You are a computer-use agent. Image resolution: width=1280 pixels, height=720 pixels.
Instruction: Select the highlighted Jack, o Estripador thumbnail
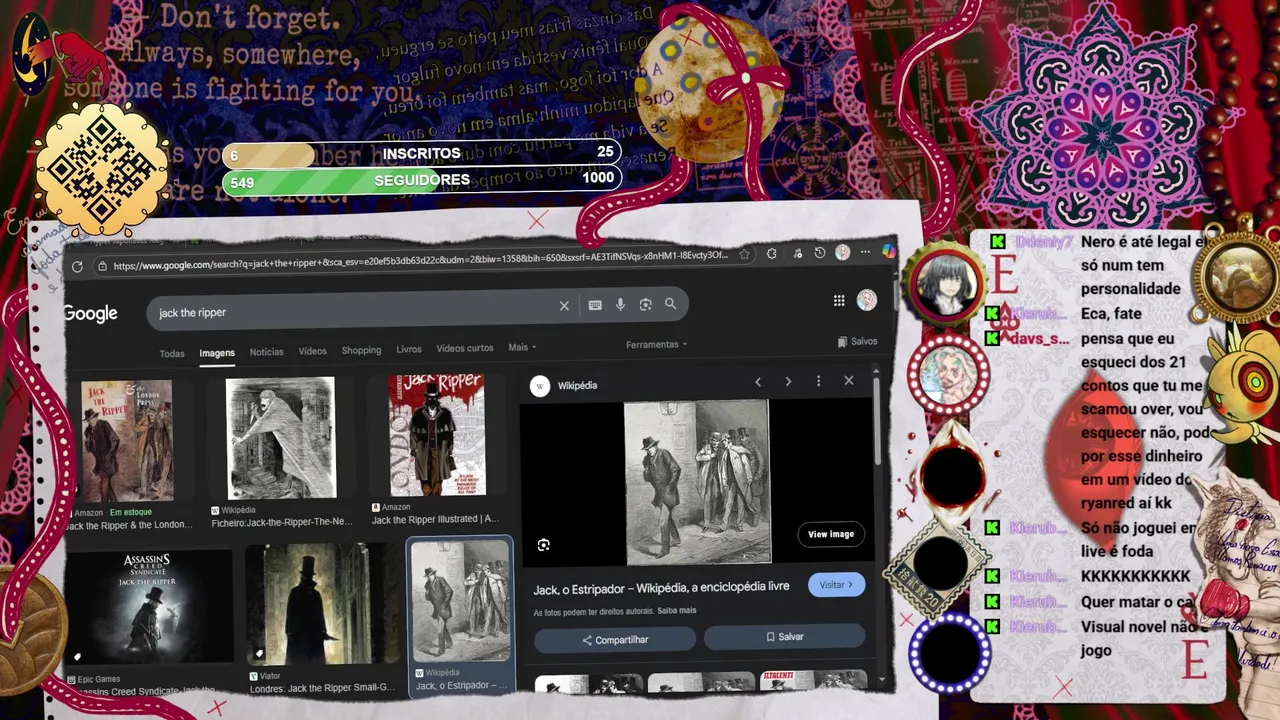point(461,600)
